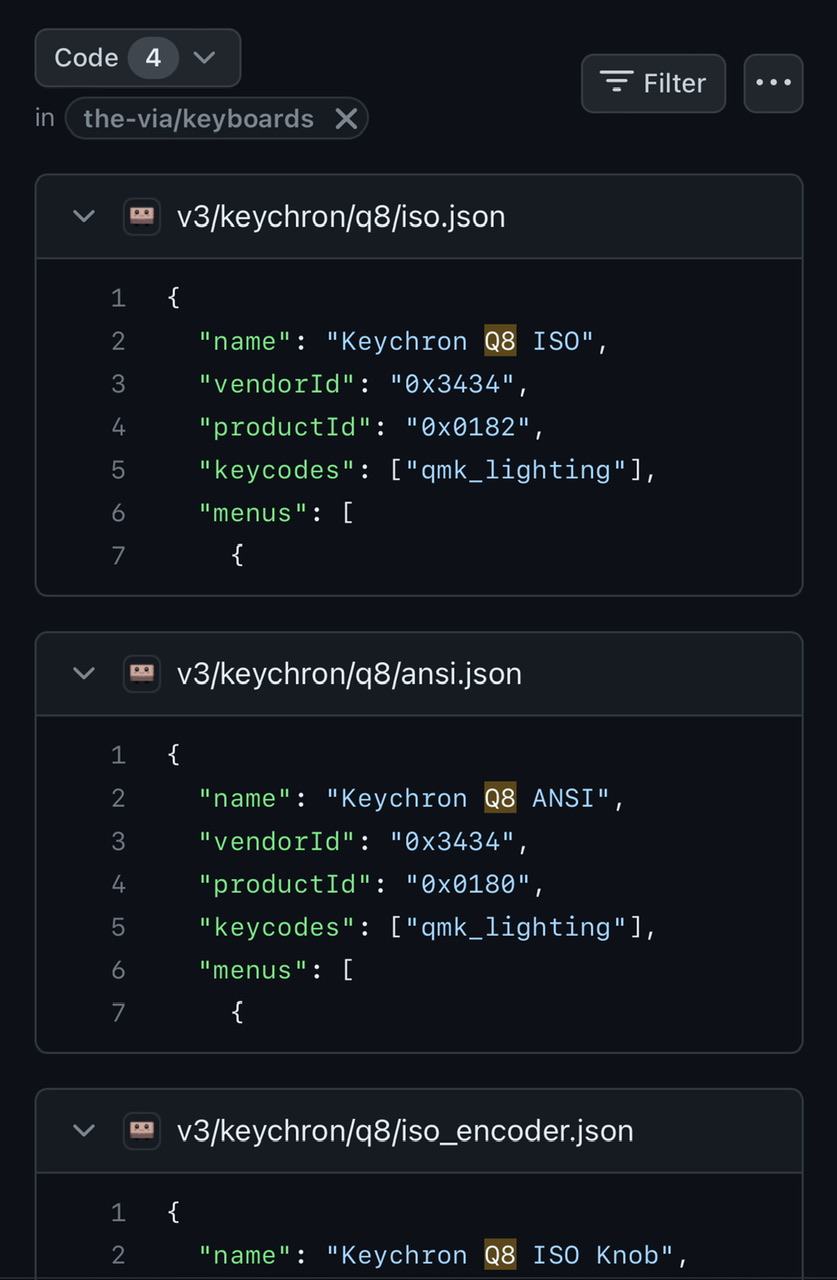Click the Keychron Q8 ISO Knob name line
Viewport: 837px width, 1280px height.
tap(443, 1255)
